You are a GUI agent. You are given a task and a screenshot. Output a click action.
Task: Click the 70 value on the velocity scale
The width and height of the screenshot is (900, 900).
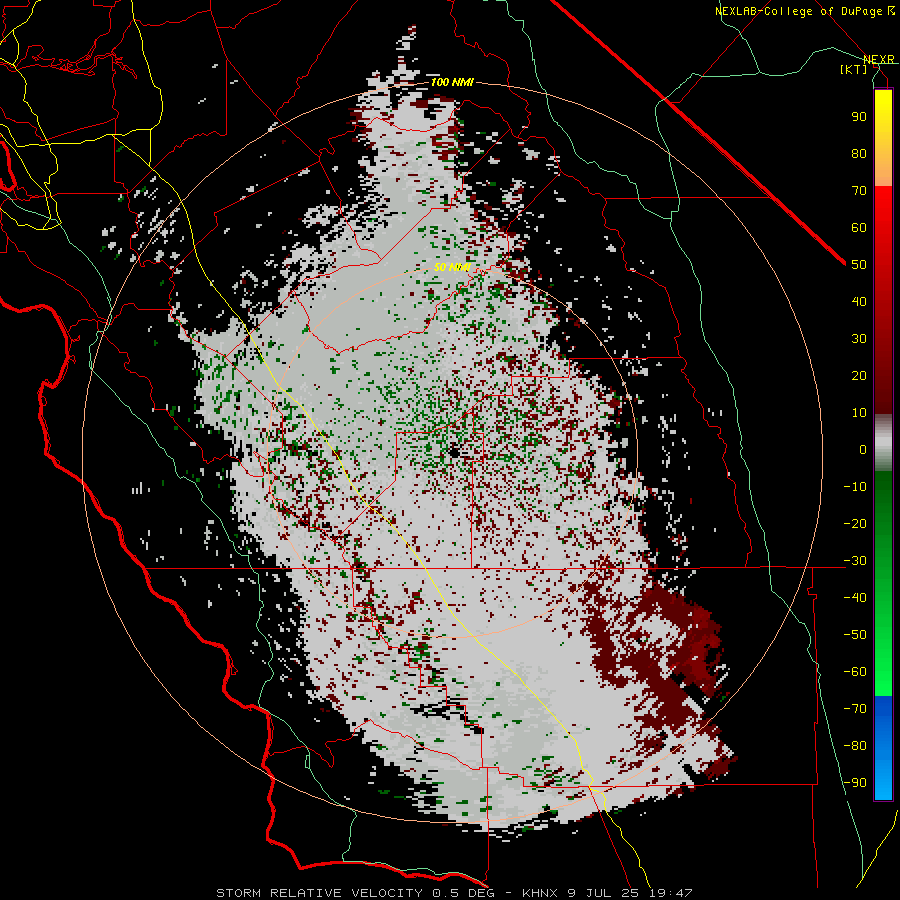tap(859, 191)
